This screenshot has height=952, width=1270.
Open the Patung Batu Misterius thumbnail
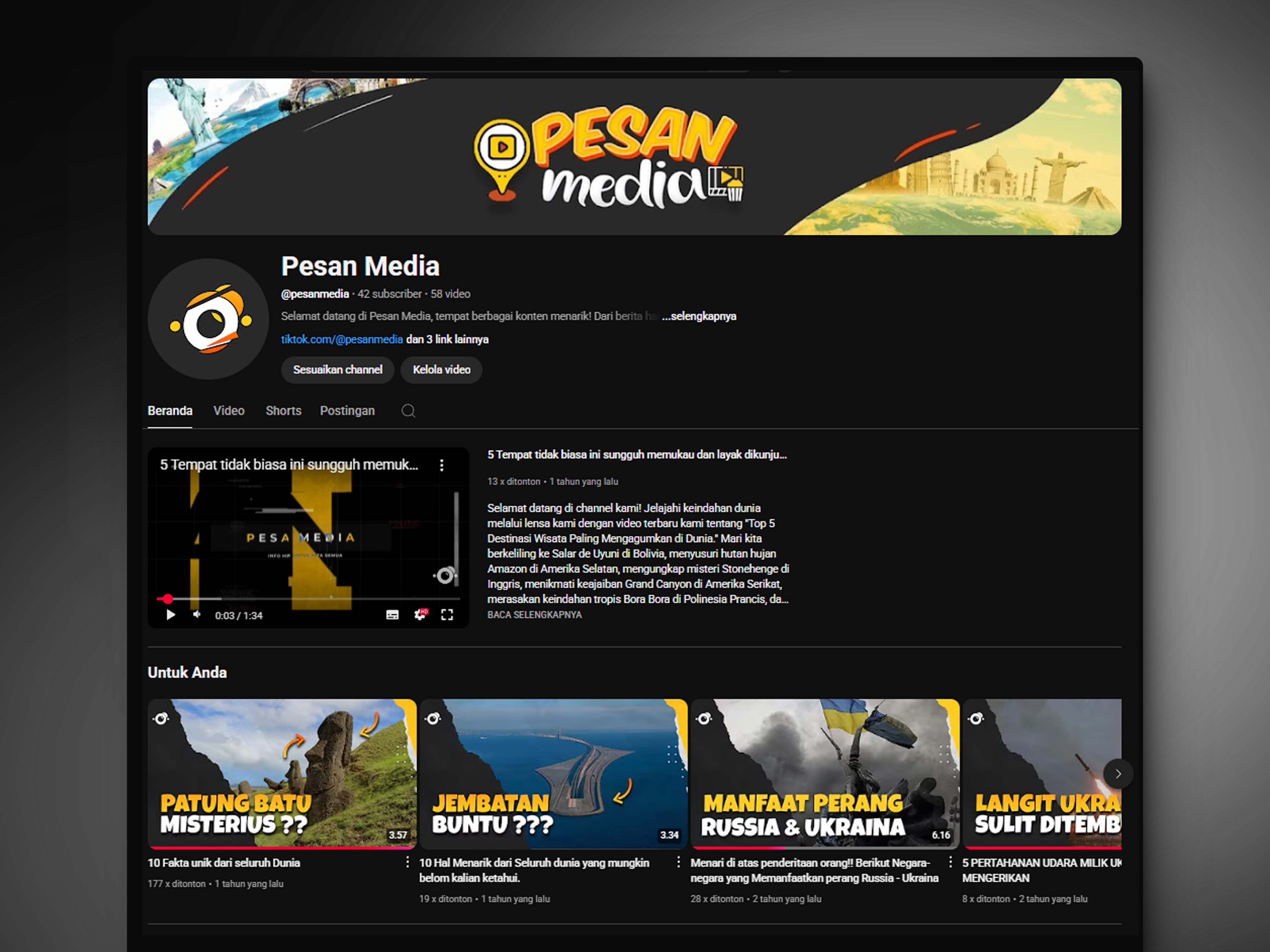coord(282,773)
